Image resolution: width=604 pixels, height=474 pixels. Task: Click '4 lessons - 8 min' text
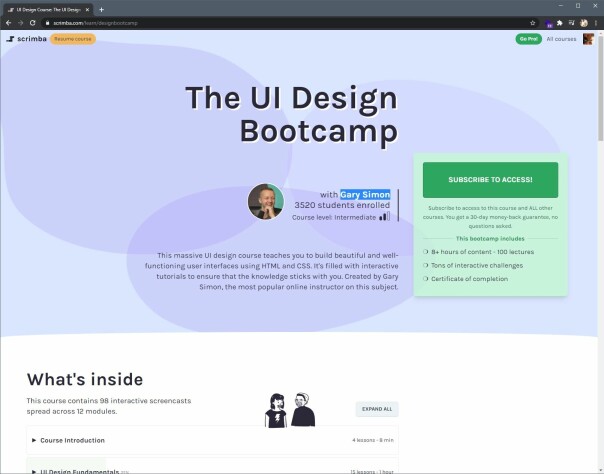click(373, 440)
